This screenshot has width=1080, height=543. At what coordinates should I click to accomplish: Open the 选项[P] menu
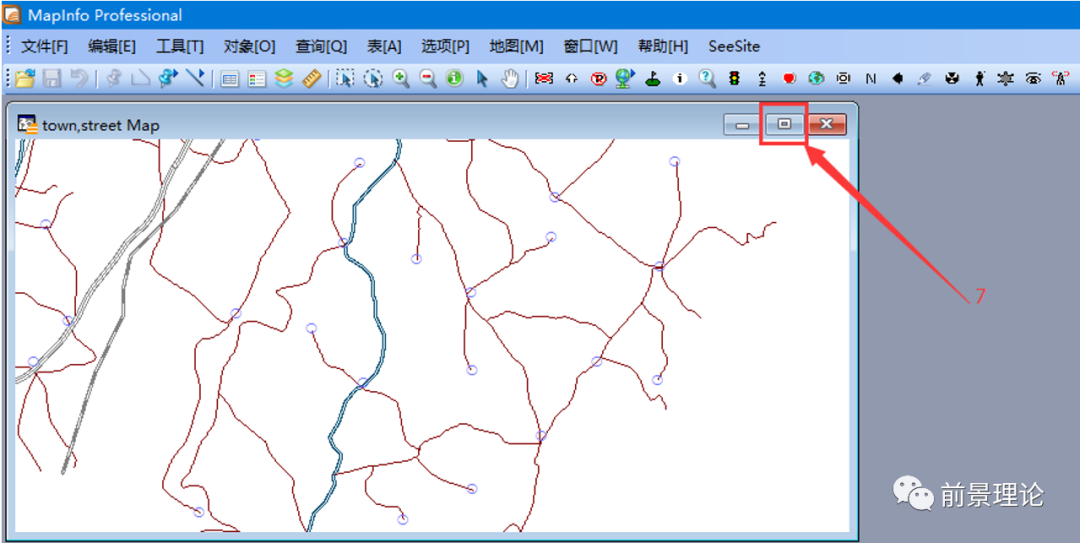[x=445, y=47]
